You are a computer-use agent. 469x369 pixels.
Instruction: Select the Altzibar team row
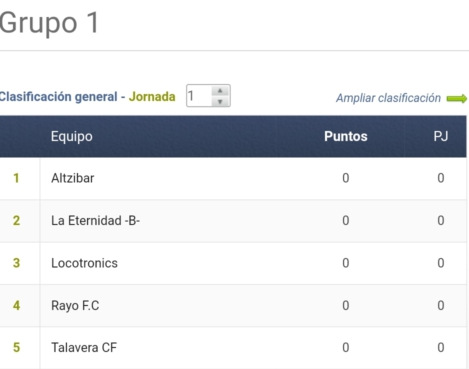[x=233, y=178]
